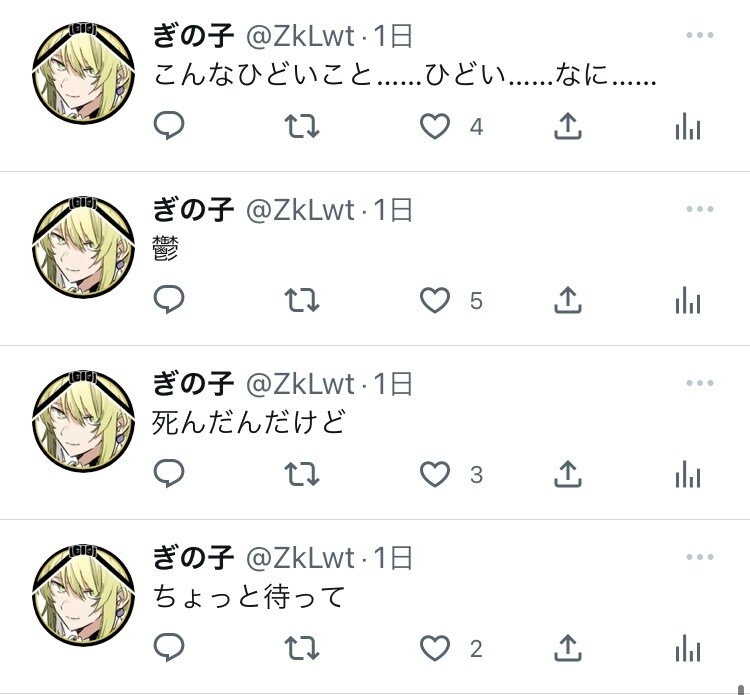
Task: Retweet the 死んだんだけど tweet
Action: (x=302, y=474)
